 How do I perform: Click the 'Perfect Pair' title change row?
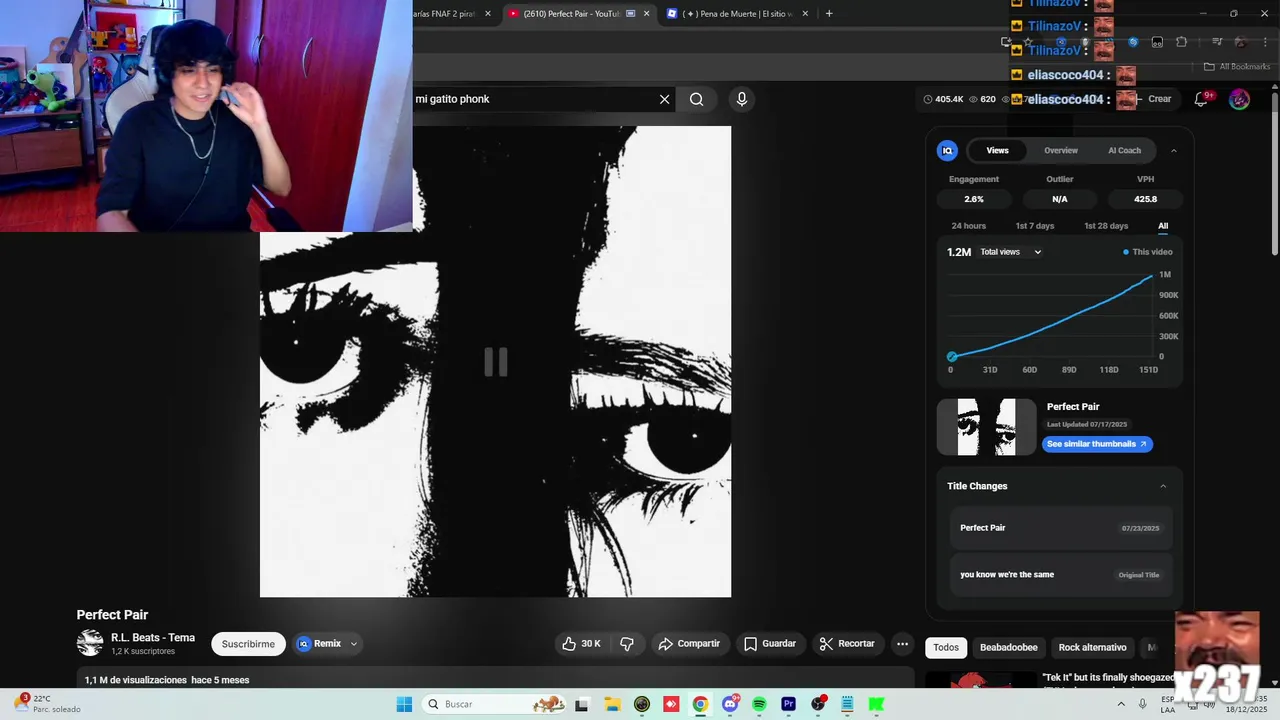1060,528
